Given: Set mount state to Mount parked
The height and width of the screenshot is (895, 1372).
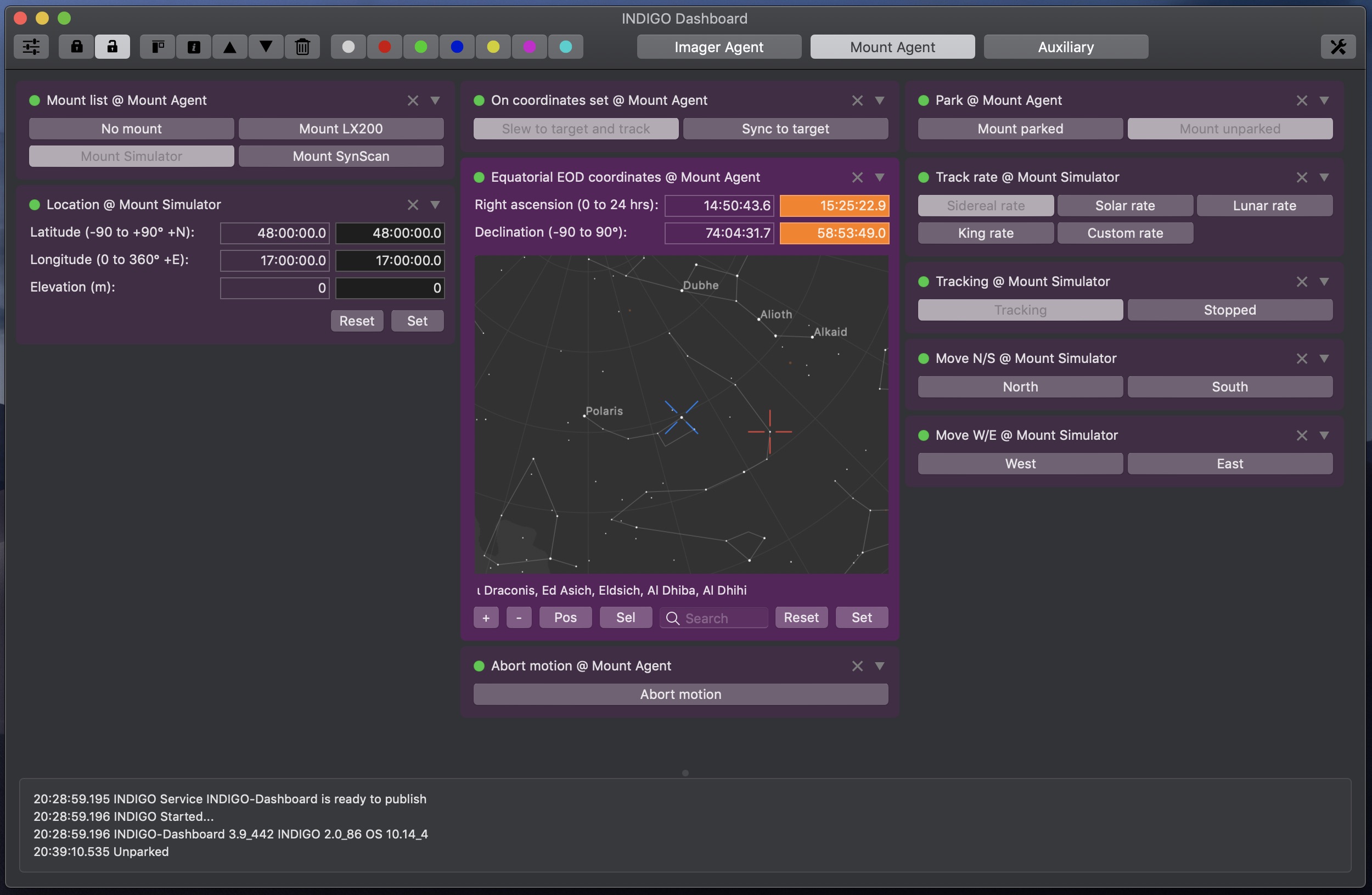Looking at the screenshot, I should point(1020,128).
